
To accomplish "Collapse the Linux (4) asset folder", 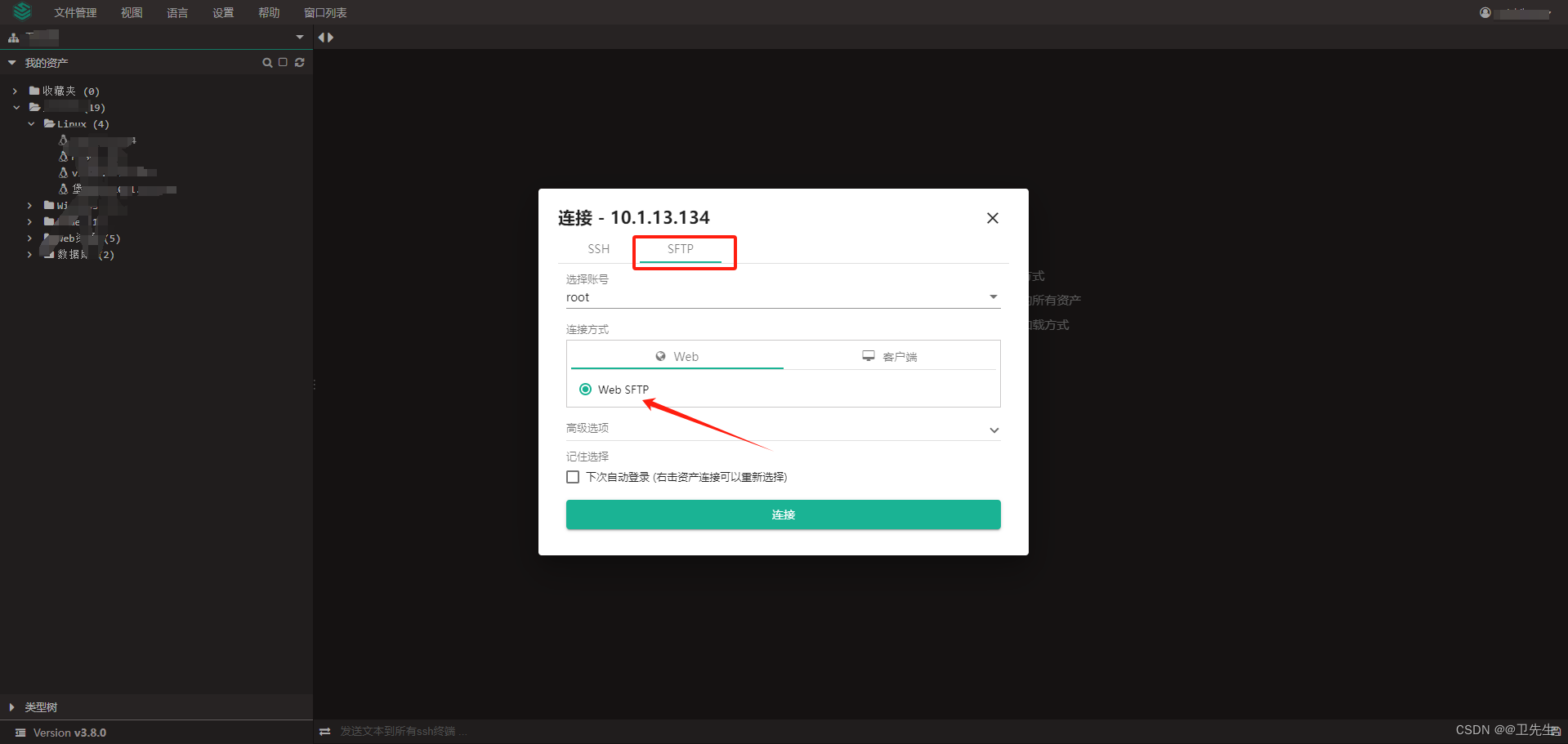I will 31,123.
